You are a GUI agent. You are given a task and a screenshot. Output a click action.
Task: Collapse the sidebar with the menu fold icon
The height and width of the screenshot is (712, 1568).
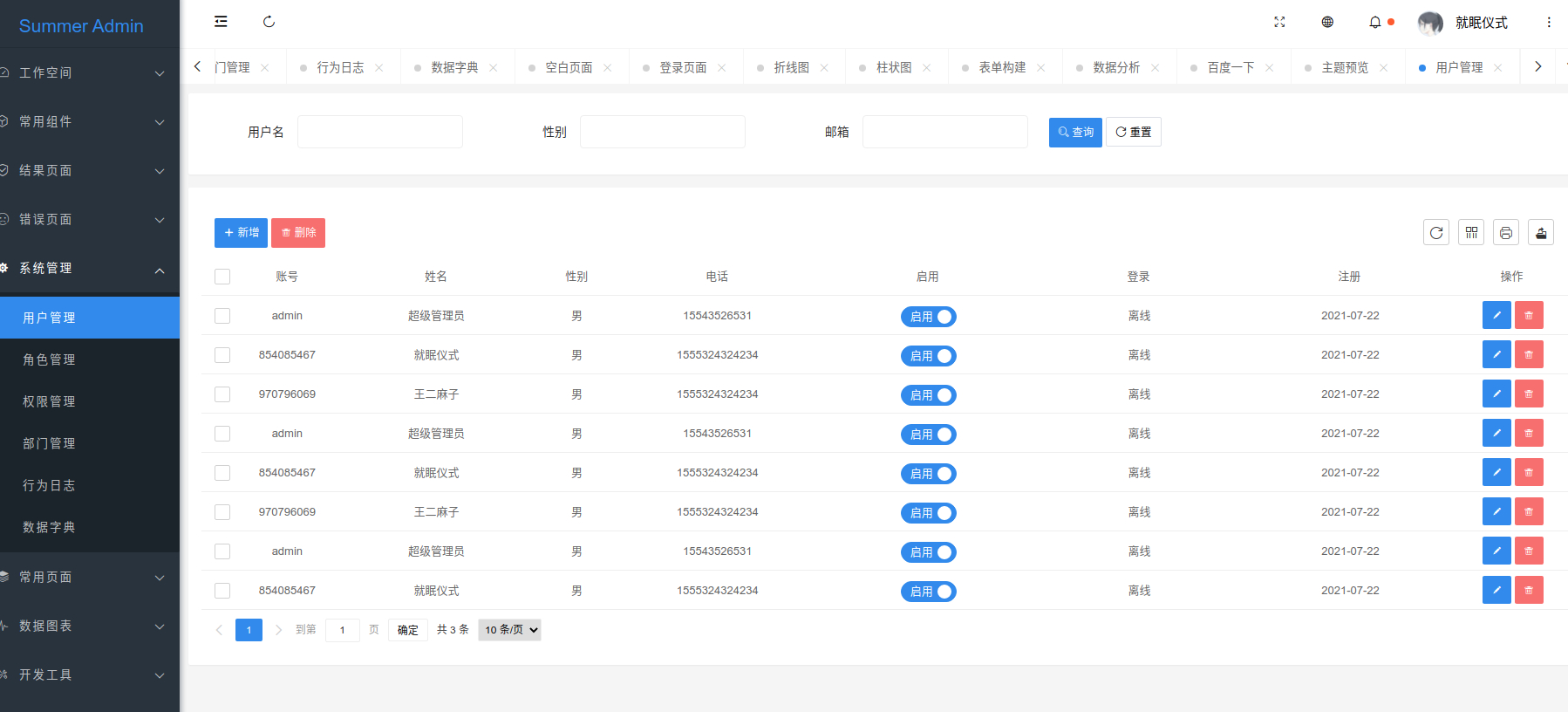(221, 22)
